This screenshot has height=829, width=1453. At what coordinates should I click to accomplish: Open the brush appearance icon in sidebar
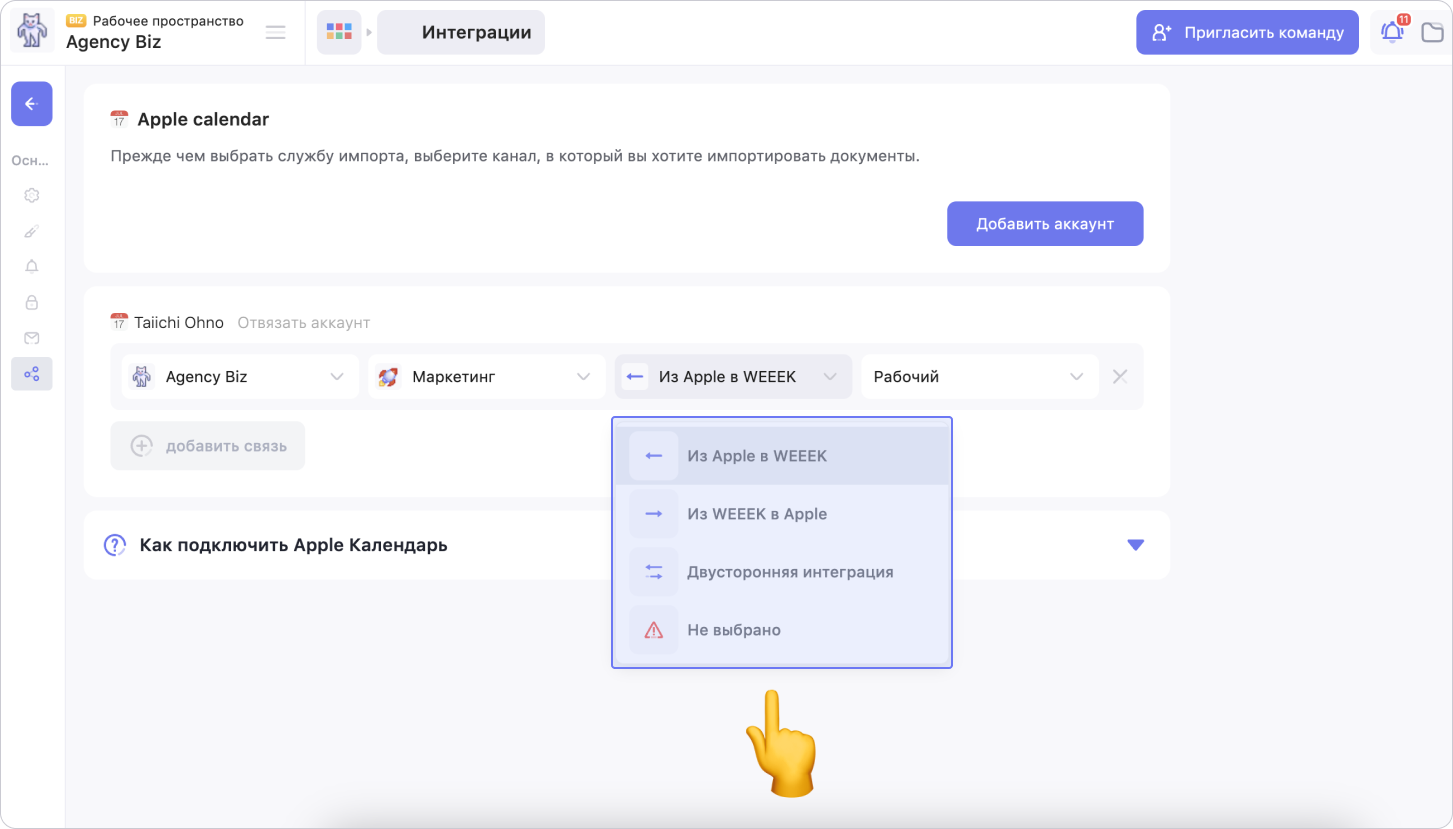point(32,231)
